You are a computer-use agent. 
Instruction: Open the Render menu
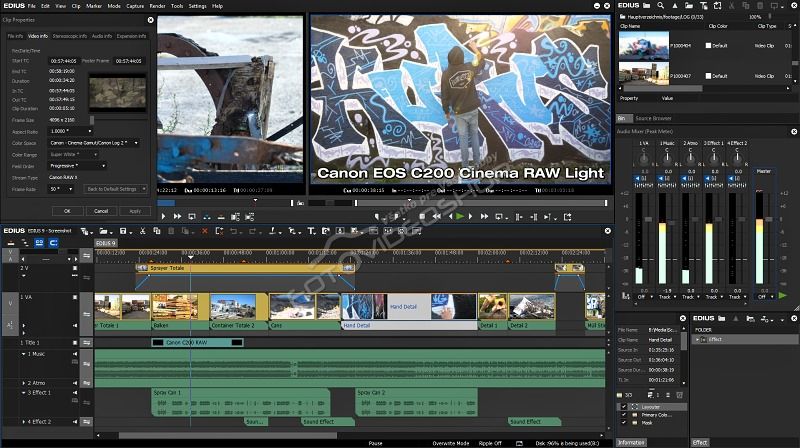(157, 6)
